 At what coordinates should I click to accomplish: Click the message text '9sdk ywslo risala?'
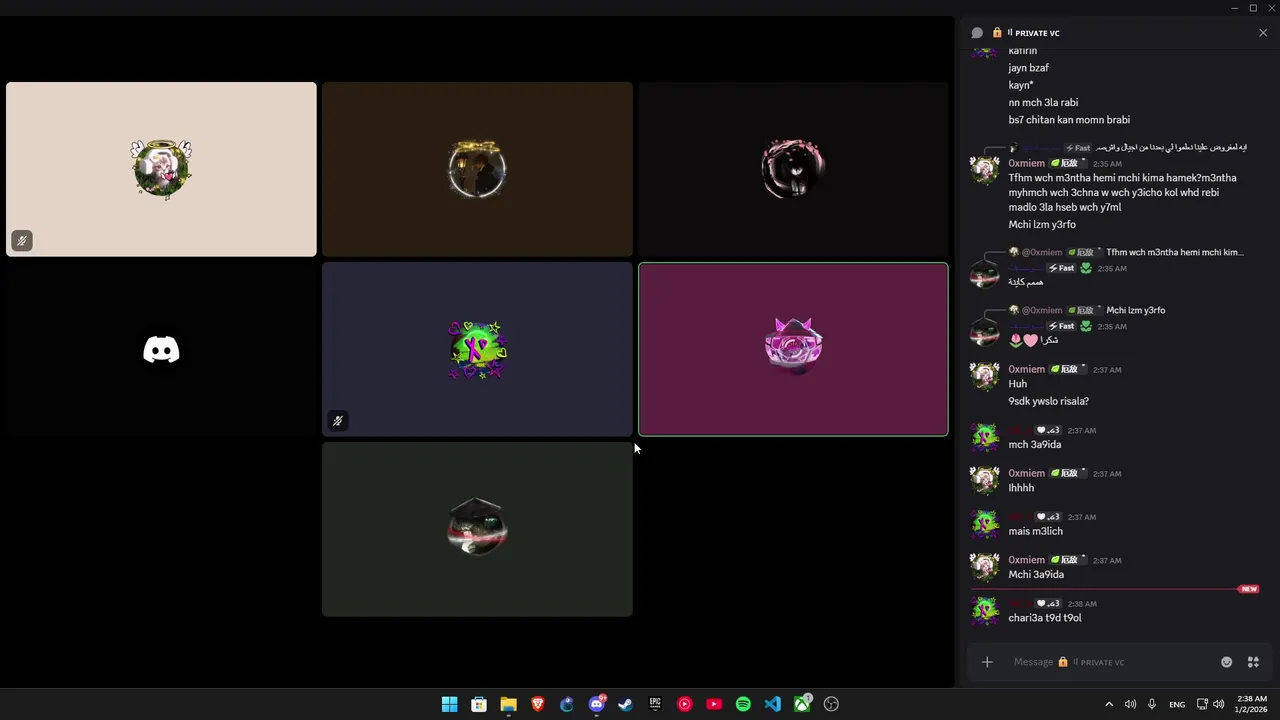click(1048, 401)
